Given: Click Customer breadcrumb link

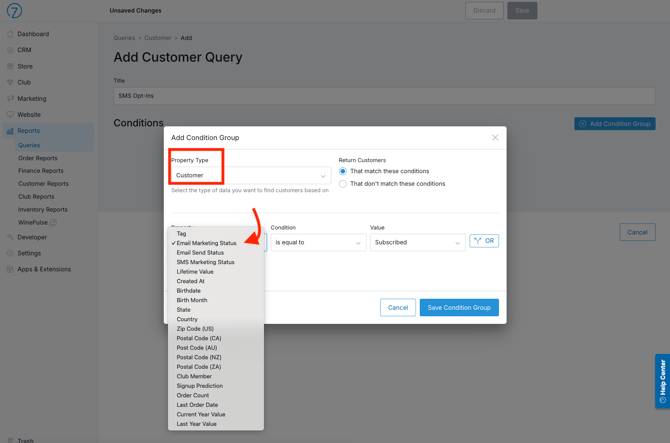Looking at the screenshot, I should (158, 38).
